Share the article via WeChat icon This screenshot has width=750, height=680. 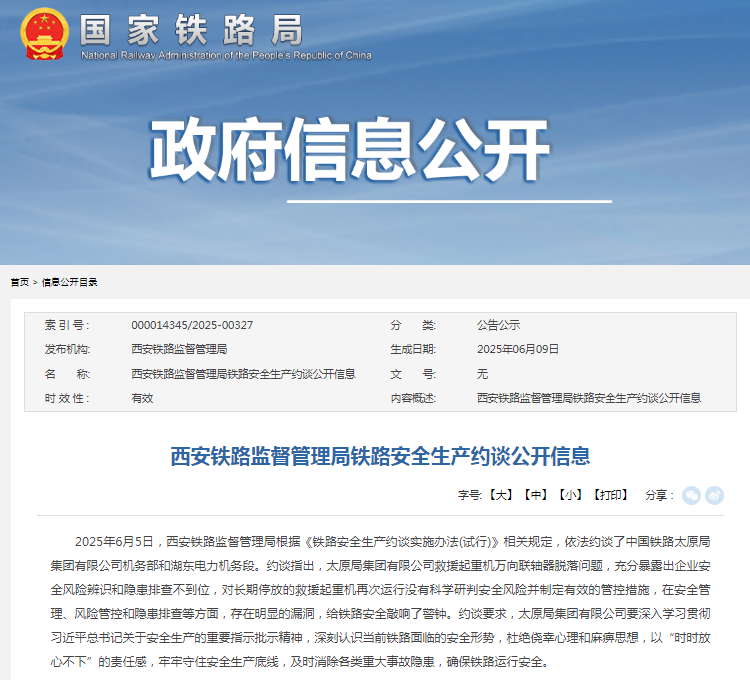point(691,495)
